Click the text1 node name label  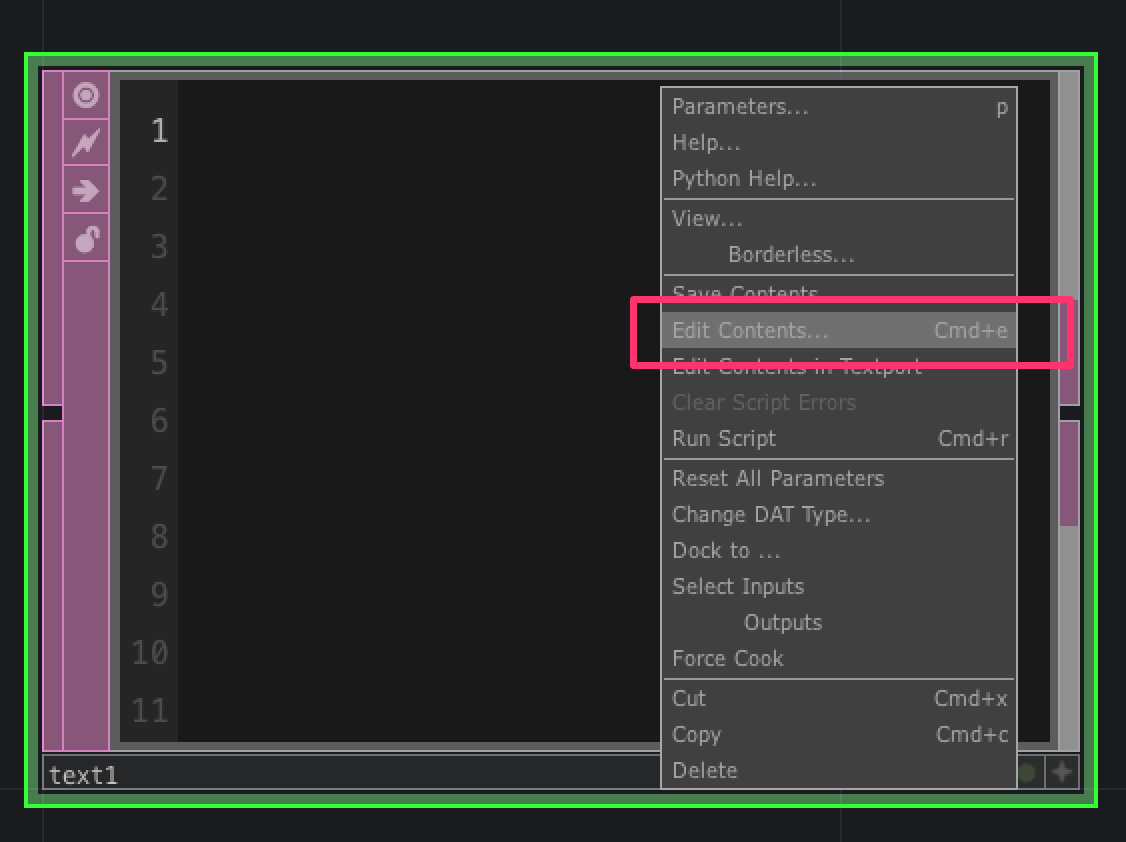83,775
